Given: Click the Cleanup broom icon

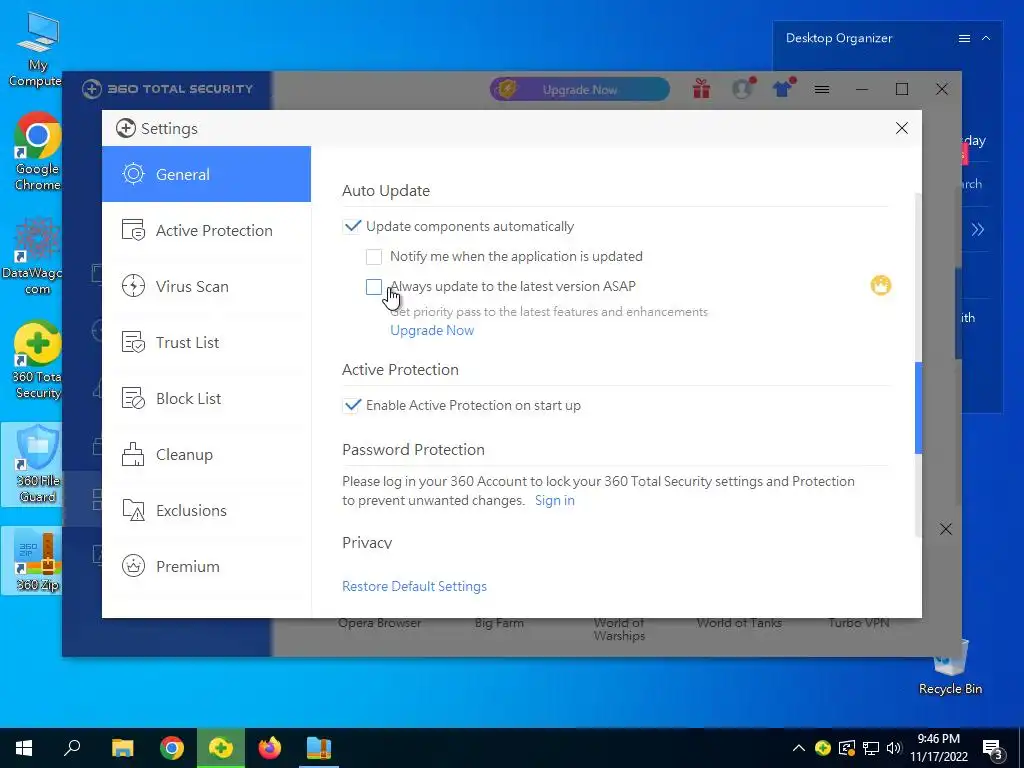Looking at the screenshot, I should tap(133, 455).
